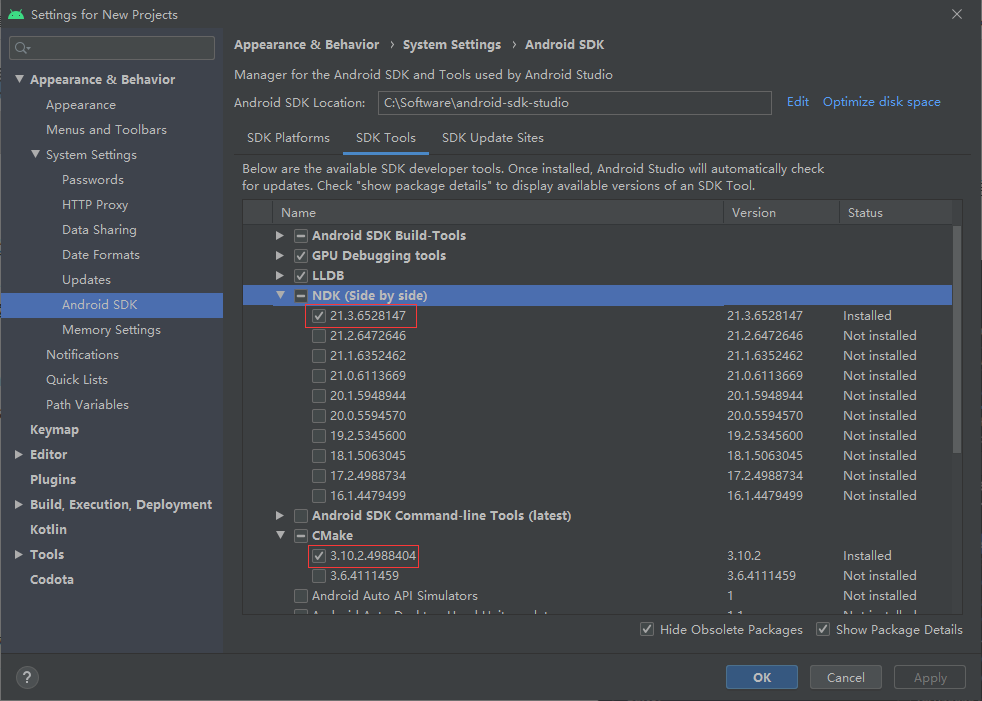The width and height of the screenshot is (982, 701).
Task: Expand Android SDK Build-Tools versions
Action: (280, 235)
